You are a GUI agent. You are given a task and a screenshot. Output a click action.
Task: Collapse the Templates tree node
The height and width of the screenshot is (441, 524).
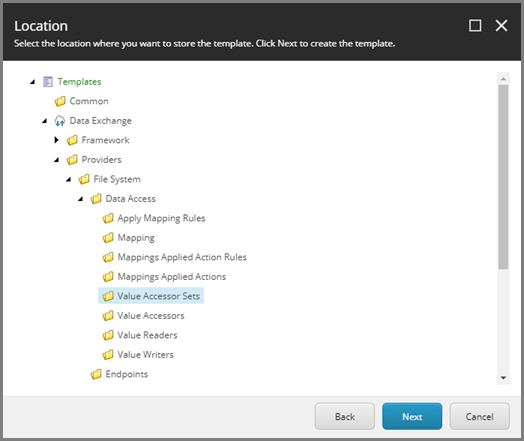(x=32, y=82)
